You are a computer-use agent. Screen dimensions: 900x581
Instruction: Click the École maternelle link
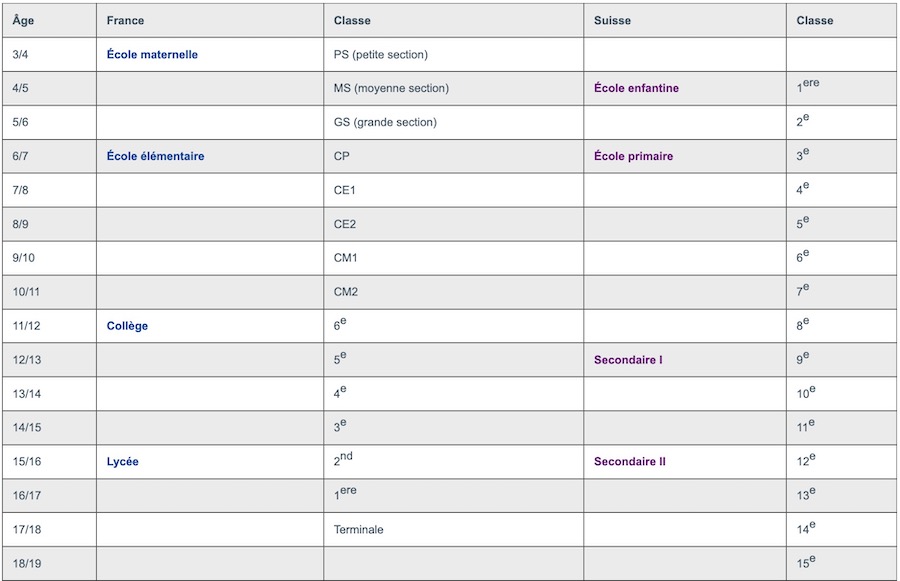(x=152, y=55)
